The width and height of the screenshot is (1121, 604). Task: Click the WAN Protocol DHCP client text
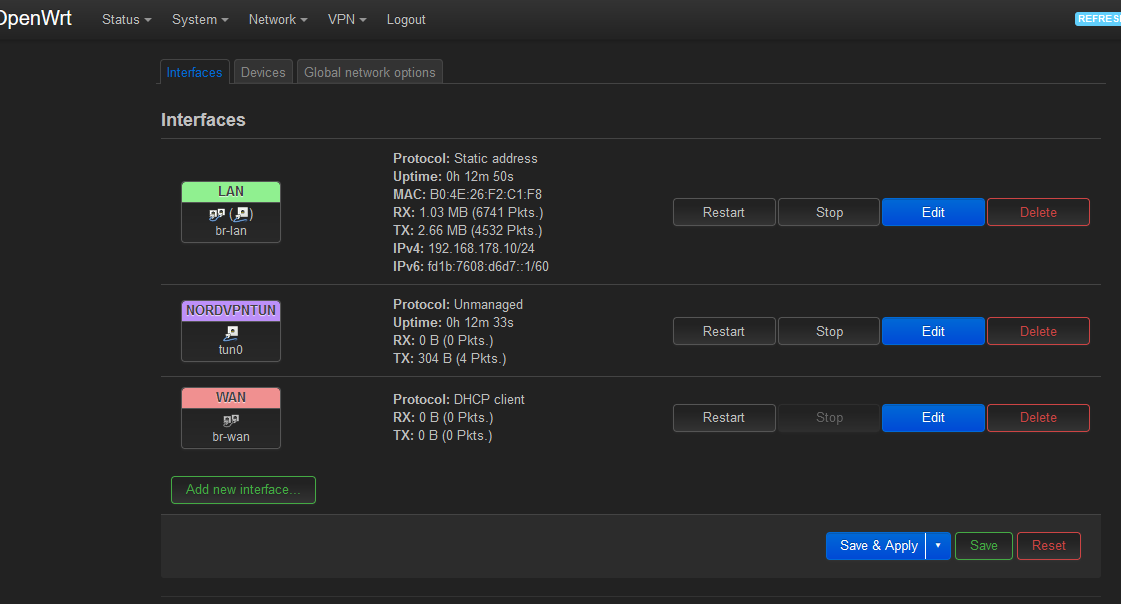(x=459, y=400)
